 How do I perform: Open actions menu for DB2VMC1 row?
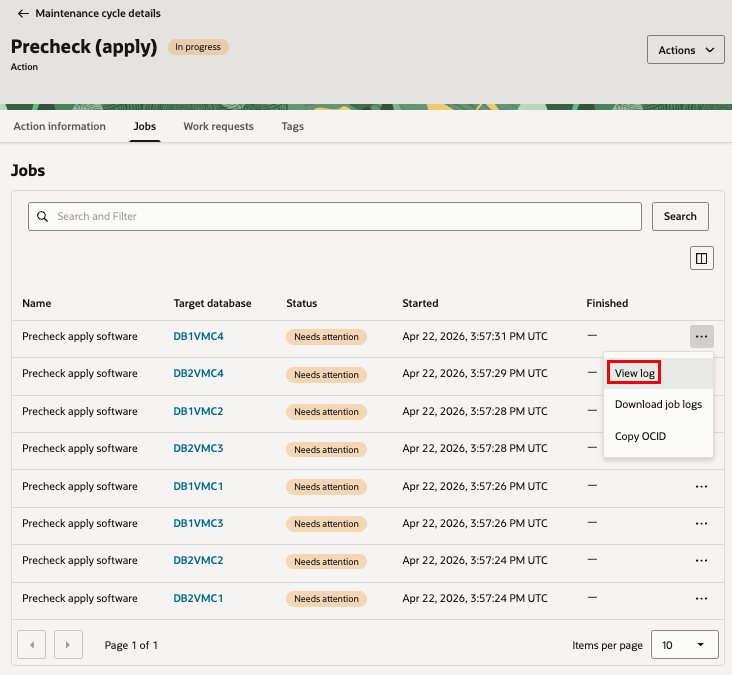702,598
